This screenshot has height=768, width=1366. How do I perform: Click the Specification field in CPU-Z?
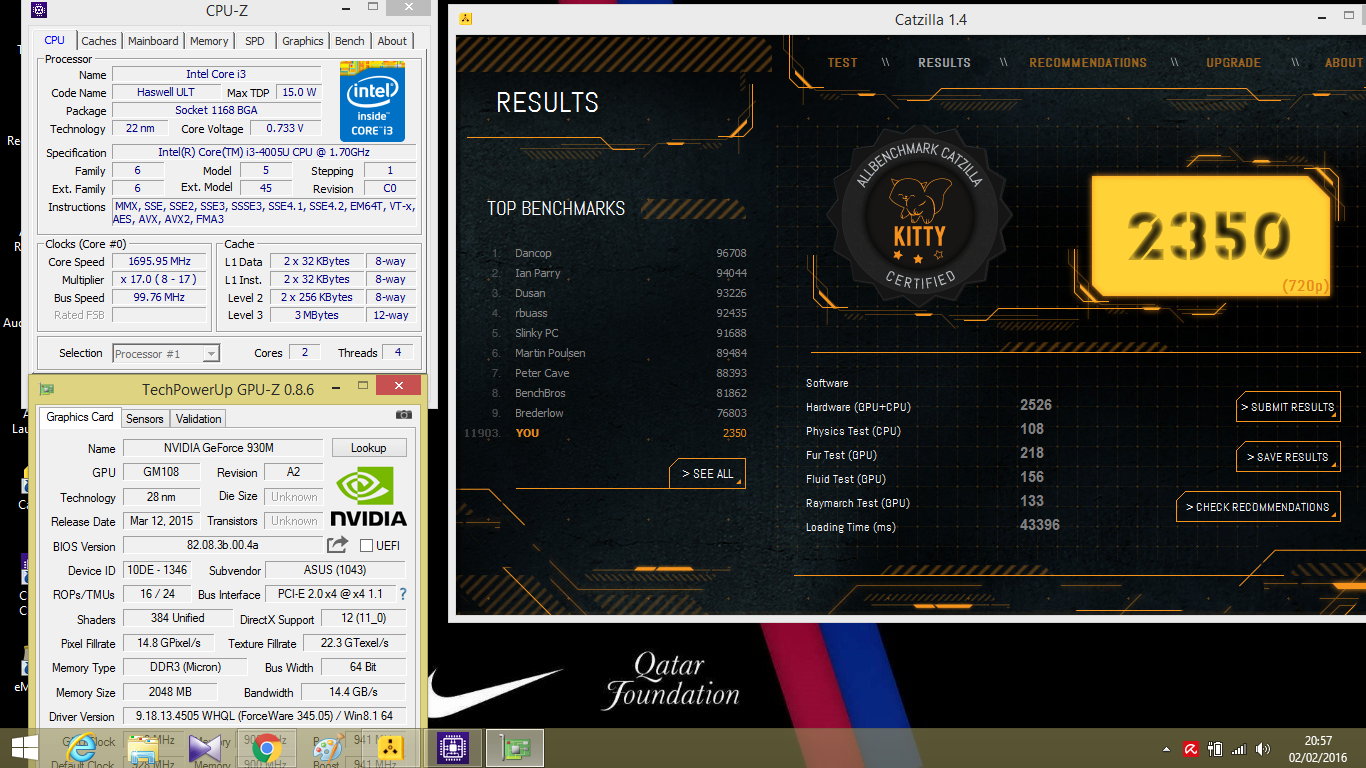(x=264, y=152)
